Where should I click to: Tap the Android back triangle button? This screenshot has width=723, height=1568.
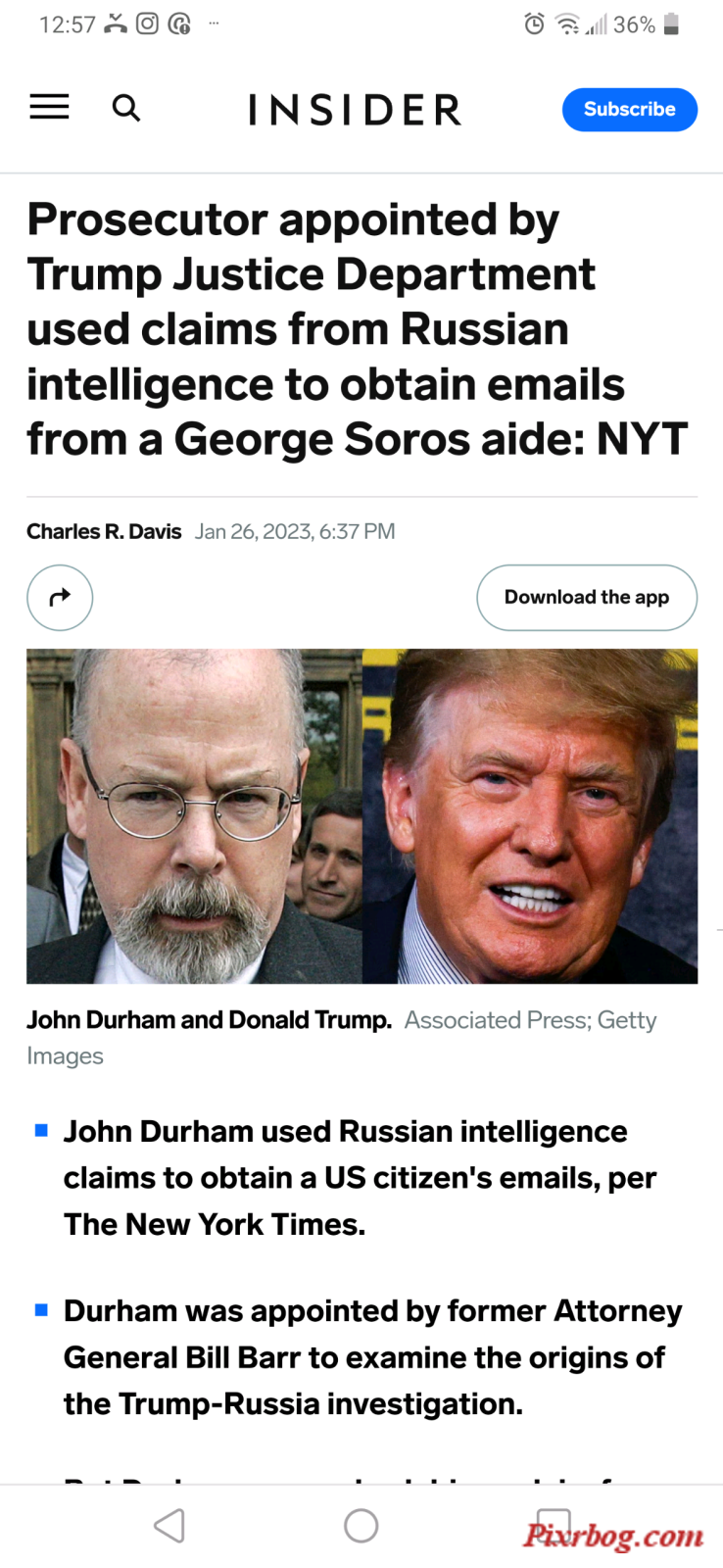pos(169,1525)
